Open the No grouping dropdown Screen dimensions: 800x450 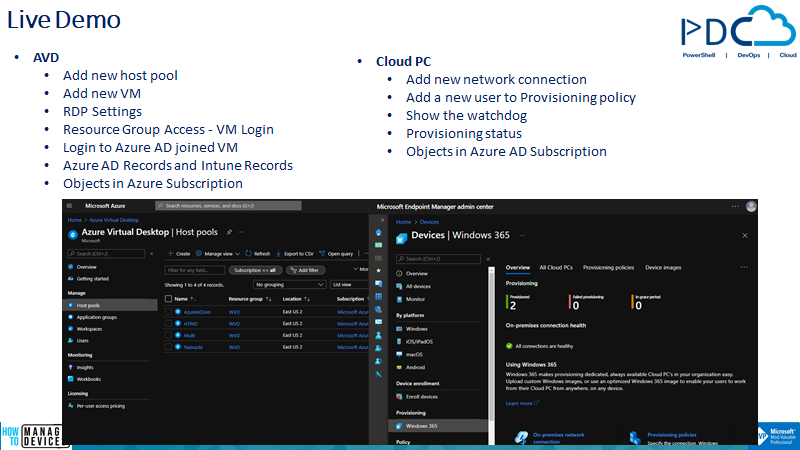click(x=289, y=285)
